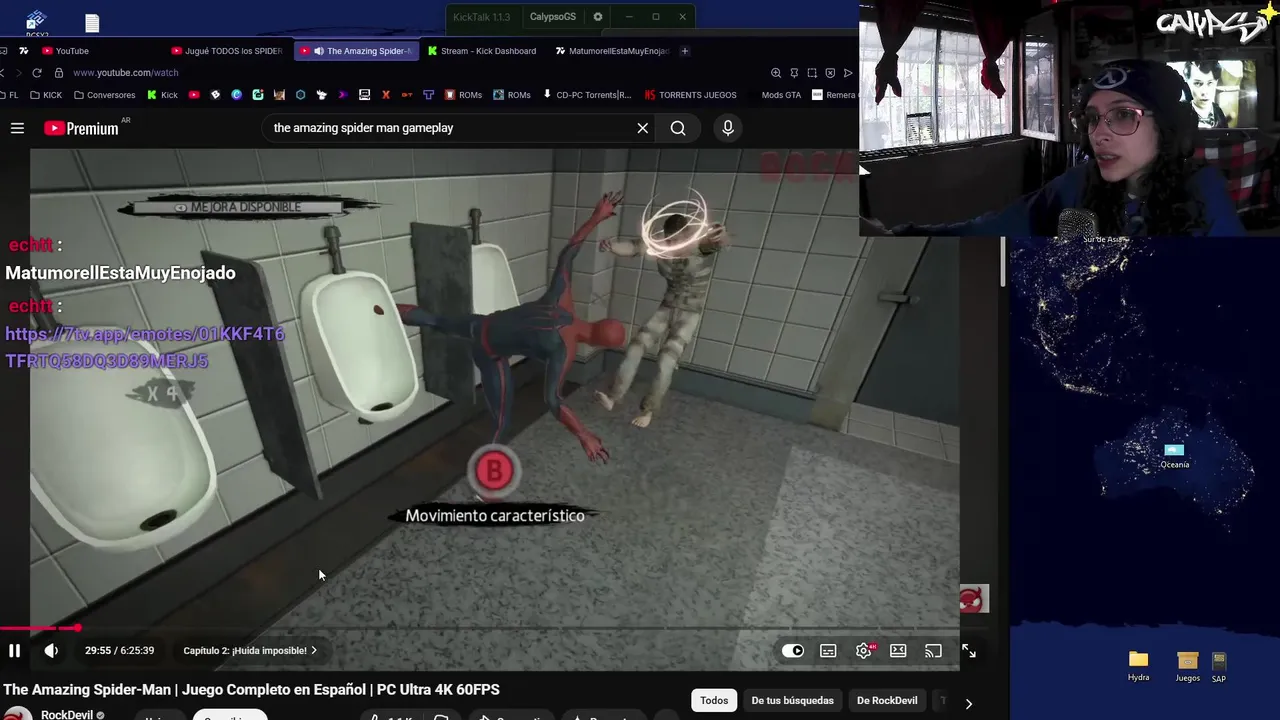Open the 'KICK' bookmarks folder
Image resolution: width=1280 pixels, height=720 pixels.
pos(46,95)
